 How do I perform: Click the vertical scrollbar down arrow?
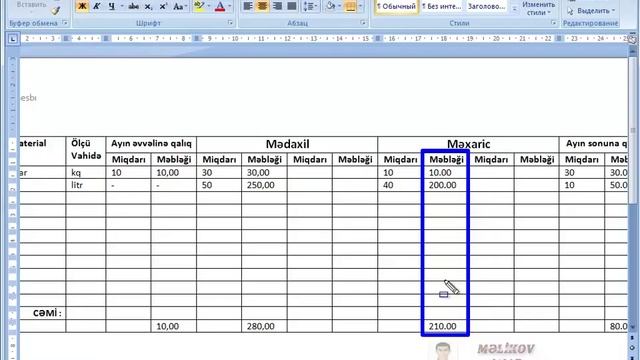pos(632,327)
